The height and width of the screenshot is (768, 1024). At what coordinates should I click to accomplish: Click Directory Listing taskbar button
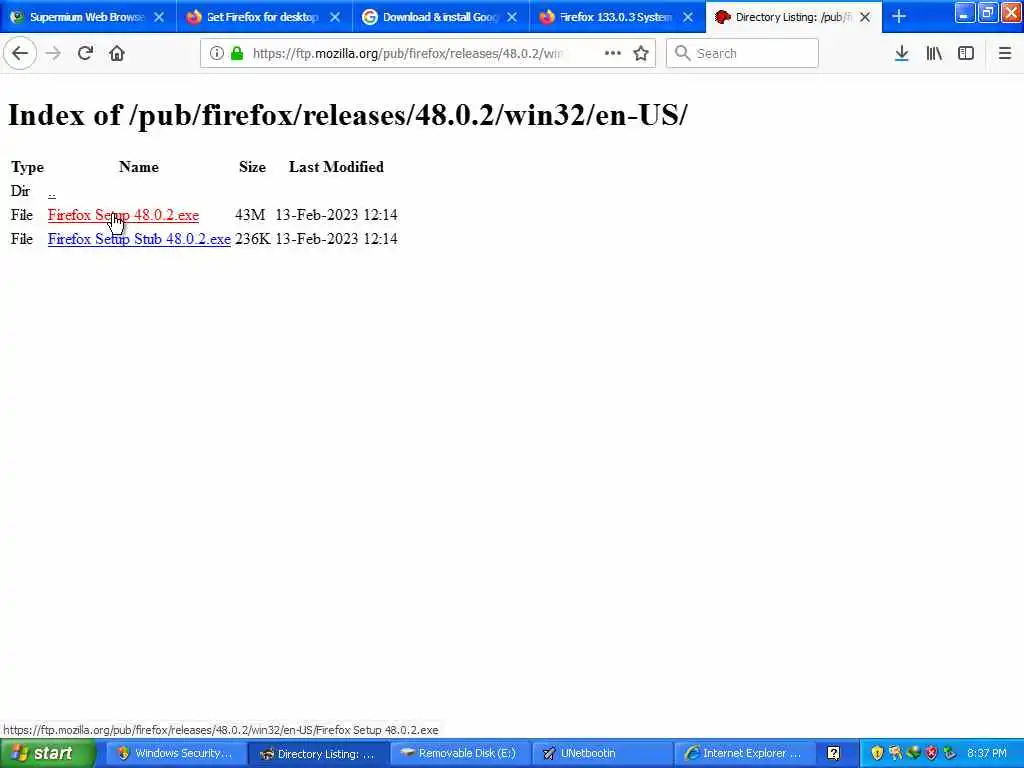tap(318, 753)
